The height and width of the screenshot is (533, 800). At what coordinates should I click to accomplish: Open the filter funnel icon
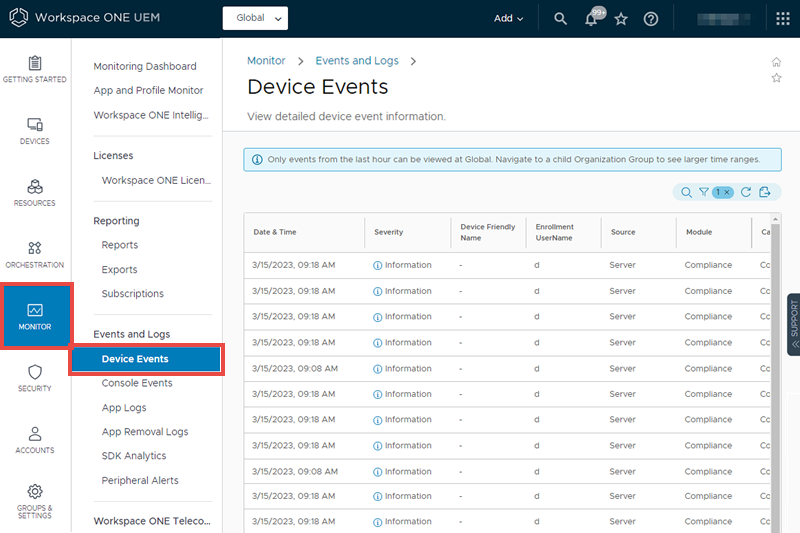(704, 192)
